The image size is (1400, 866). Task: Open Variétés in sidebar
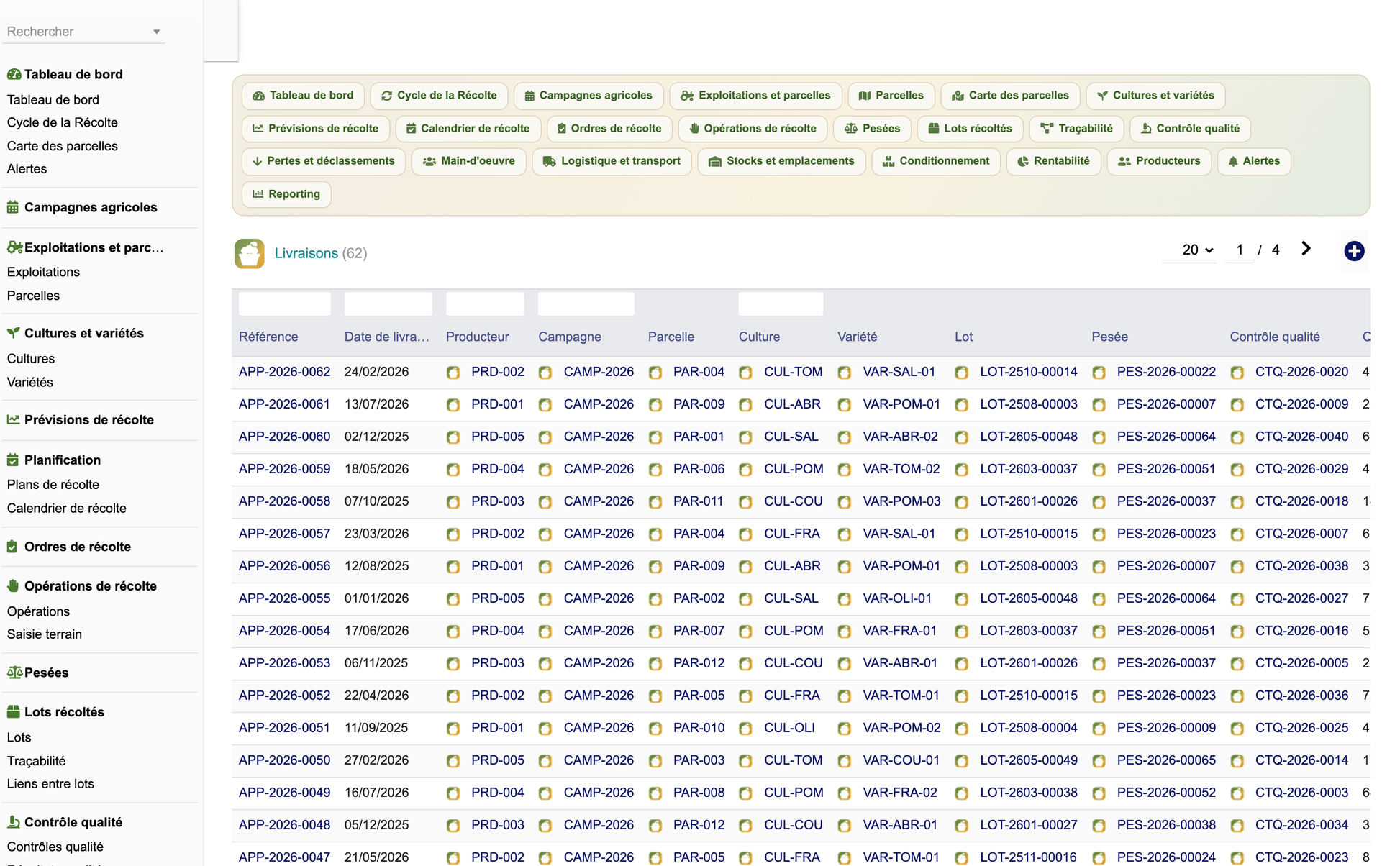point(30,382)
